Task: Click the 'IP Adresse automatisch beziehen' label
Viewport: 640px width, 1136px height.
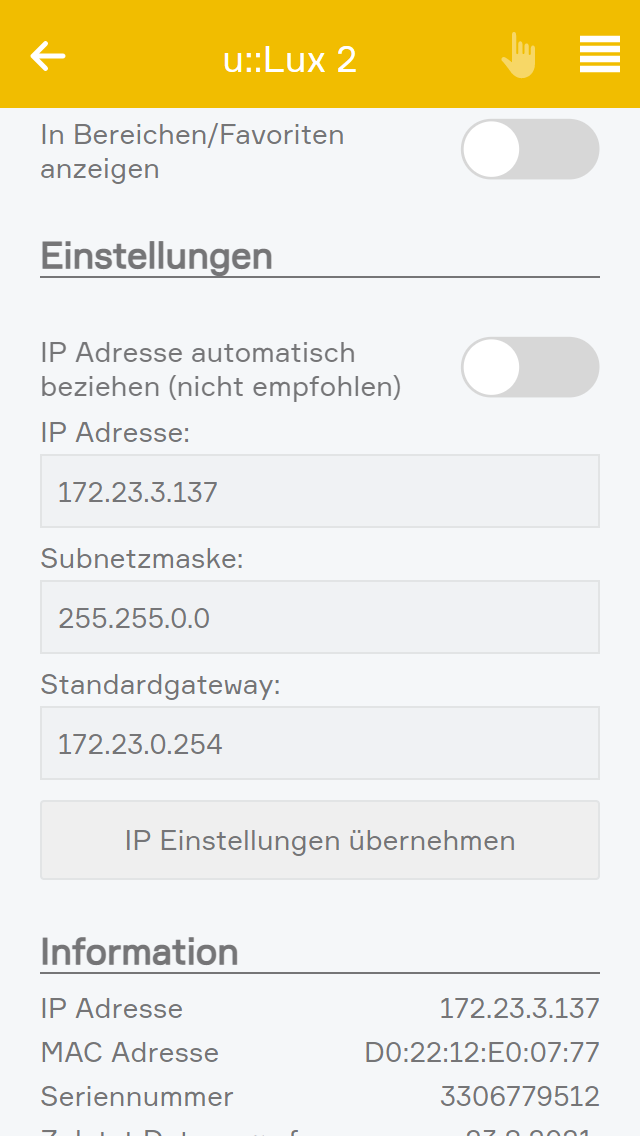Action: pos(220,369)
